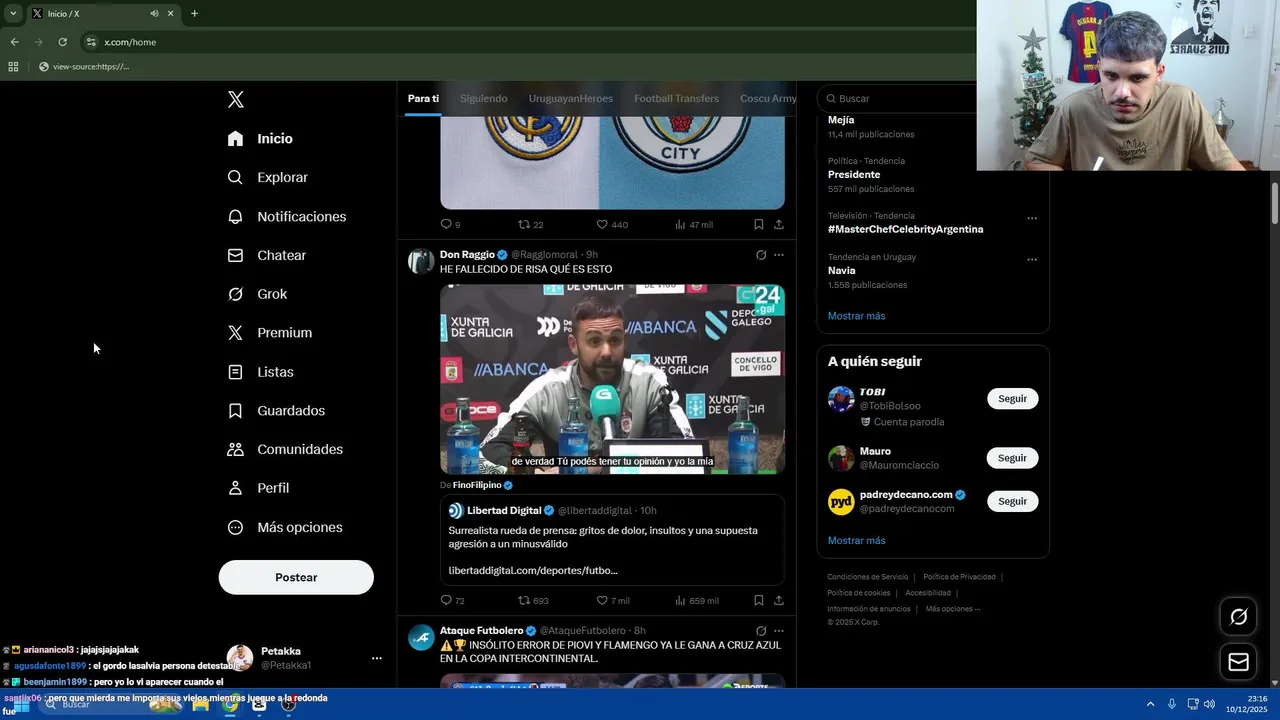1280x720 pixels.
Task: Reply to the Real Madrid City post
Action: [x=450, y=225]
